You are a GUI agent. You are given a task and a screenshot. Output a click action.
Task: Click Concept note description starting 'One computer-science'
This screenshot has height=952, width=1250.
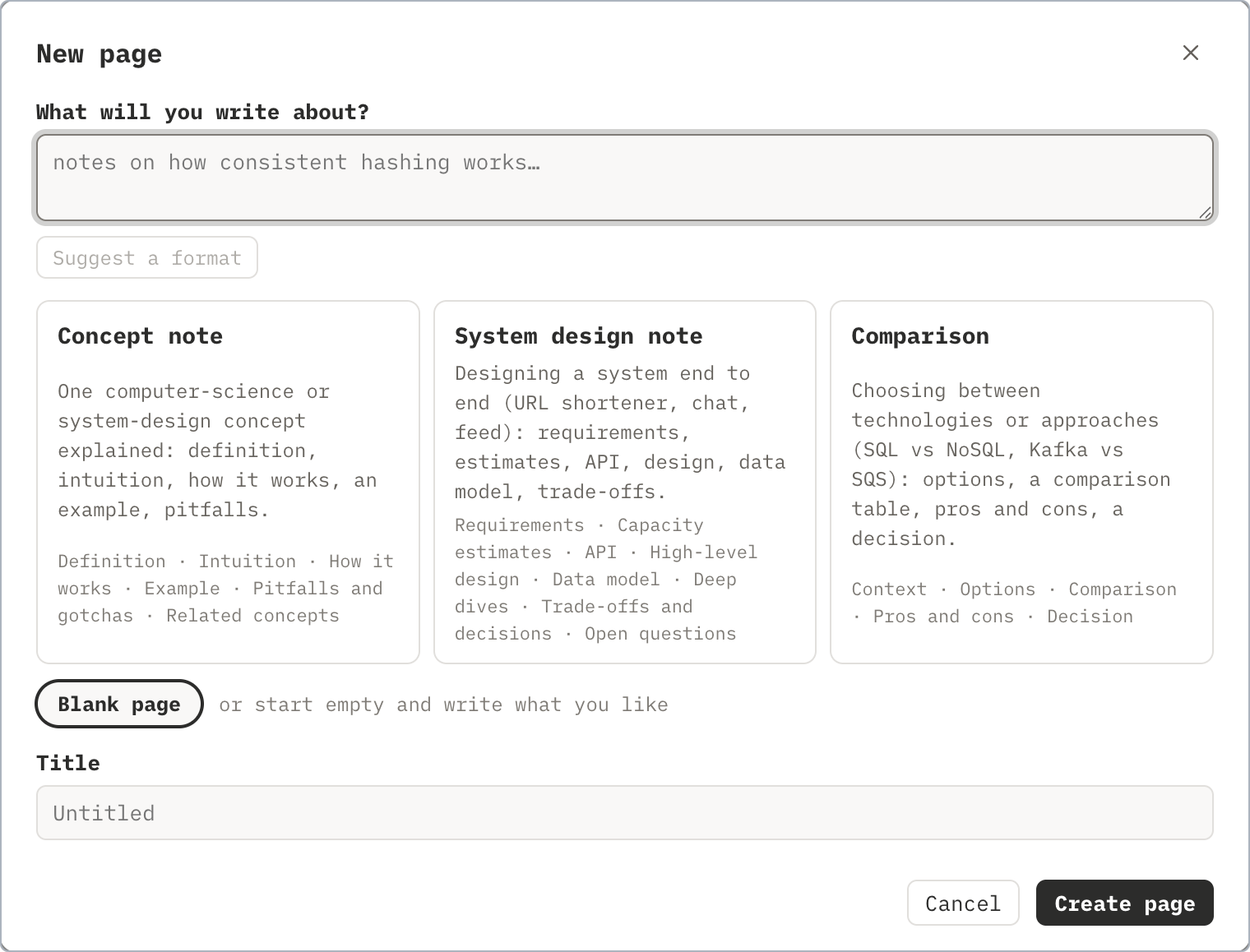217,451
